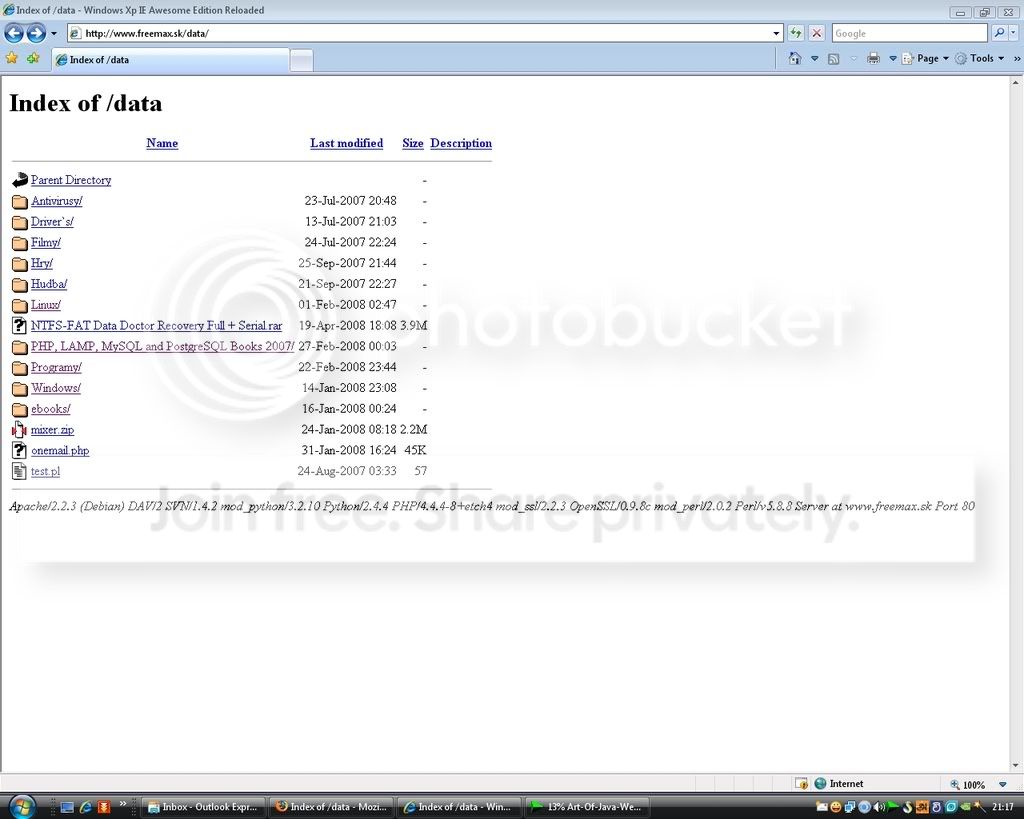Click the Windows Start orb

22,807
